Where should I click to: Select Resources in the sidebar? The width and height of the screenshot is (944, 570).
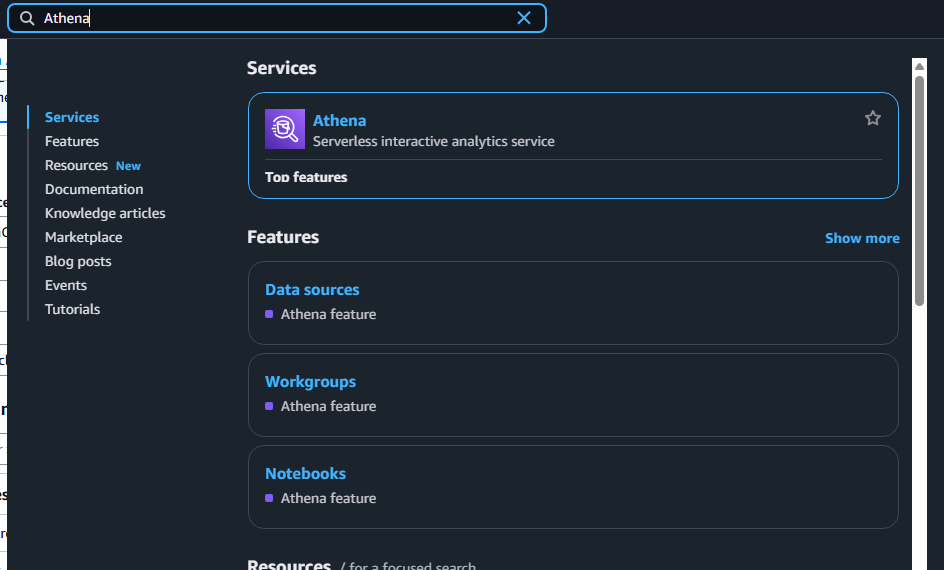[76, 166]
